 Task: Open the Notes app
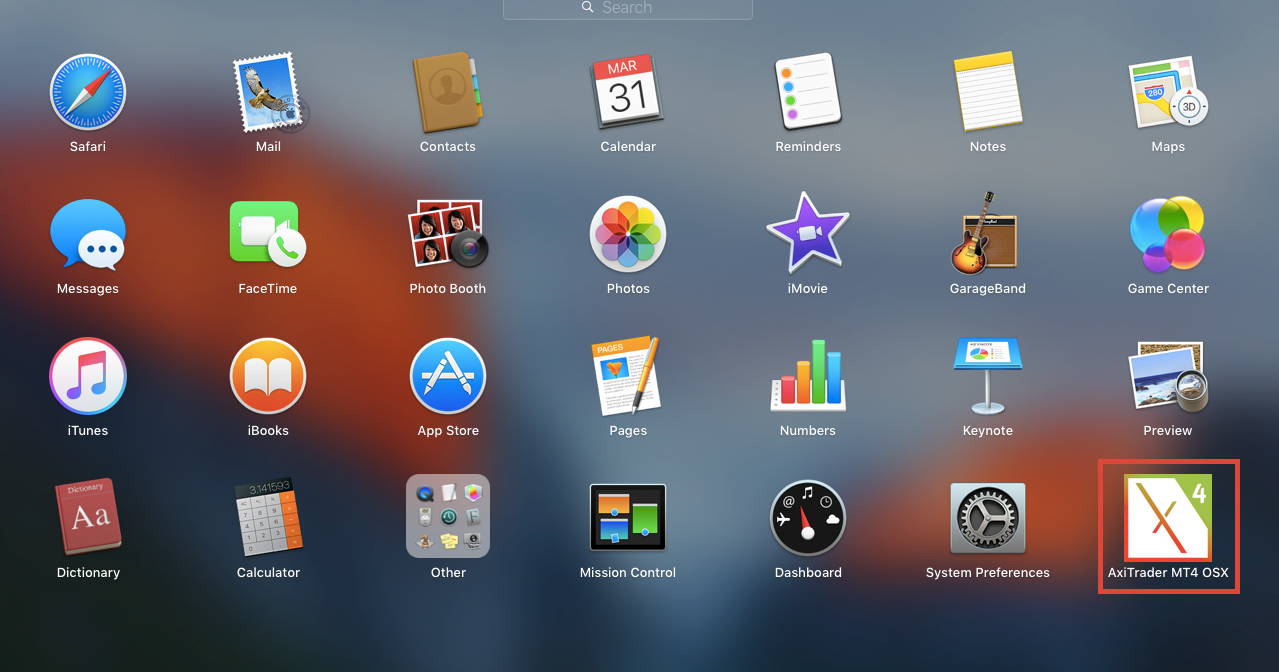(987, 92)
